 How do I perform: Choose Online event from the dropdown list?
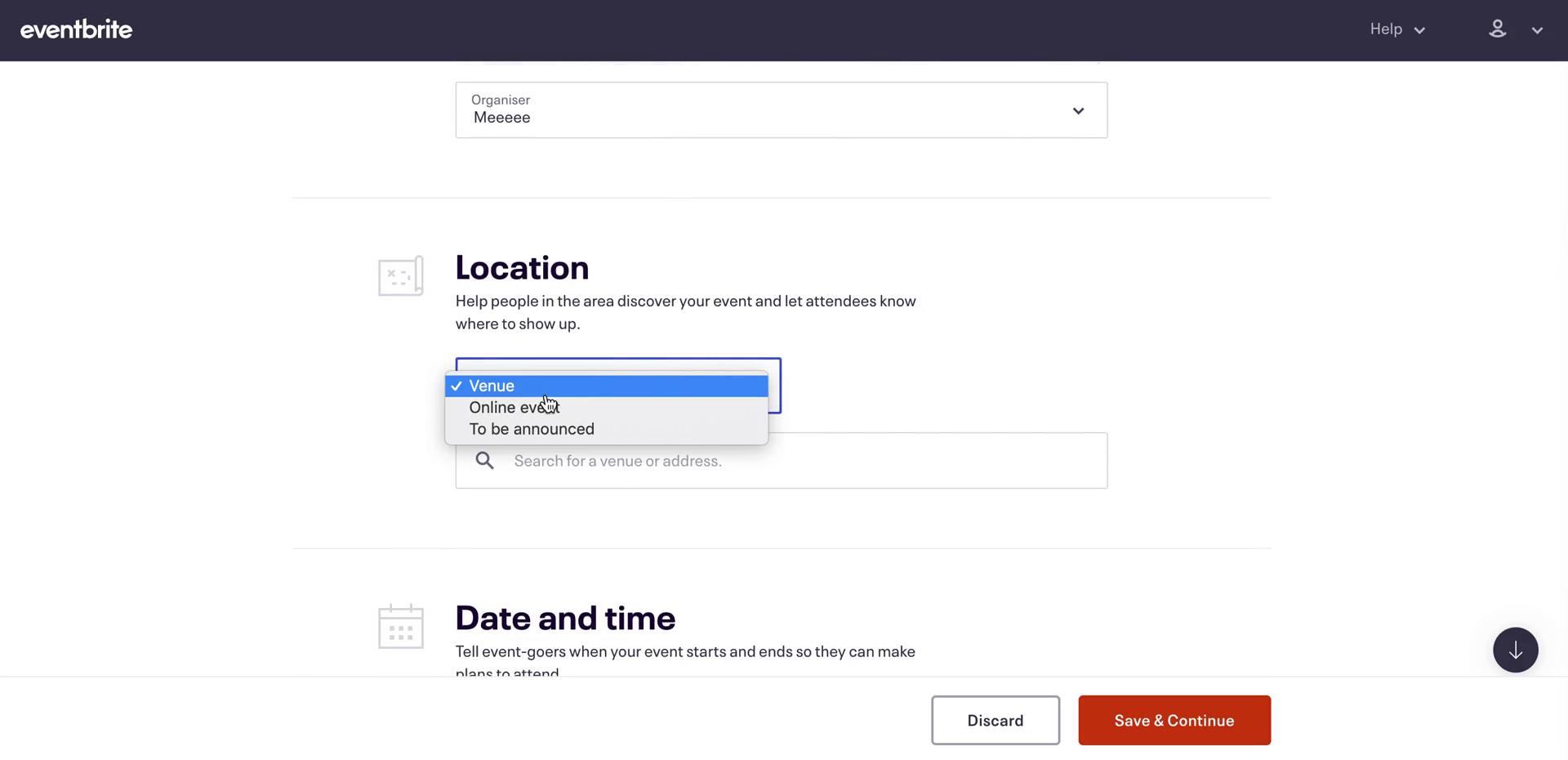click(x=607, y=407)
